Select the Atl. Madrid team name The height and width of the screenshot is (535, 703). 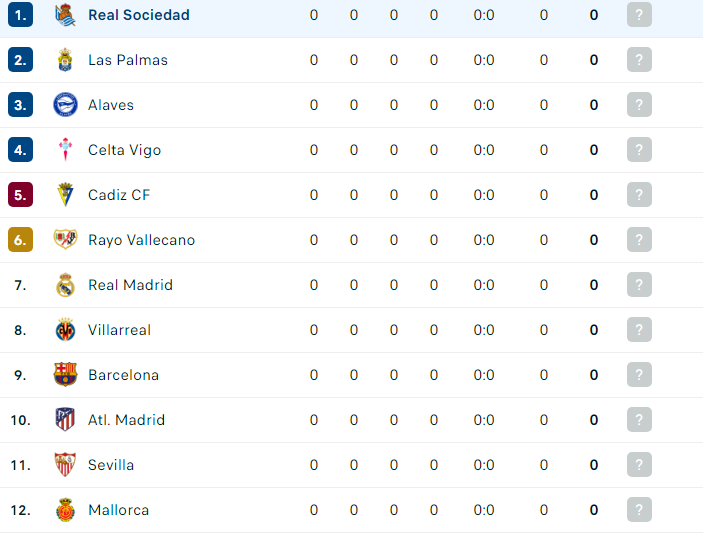tap(126, 420)
